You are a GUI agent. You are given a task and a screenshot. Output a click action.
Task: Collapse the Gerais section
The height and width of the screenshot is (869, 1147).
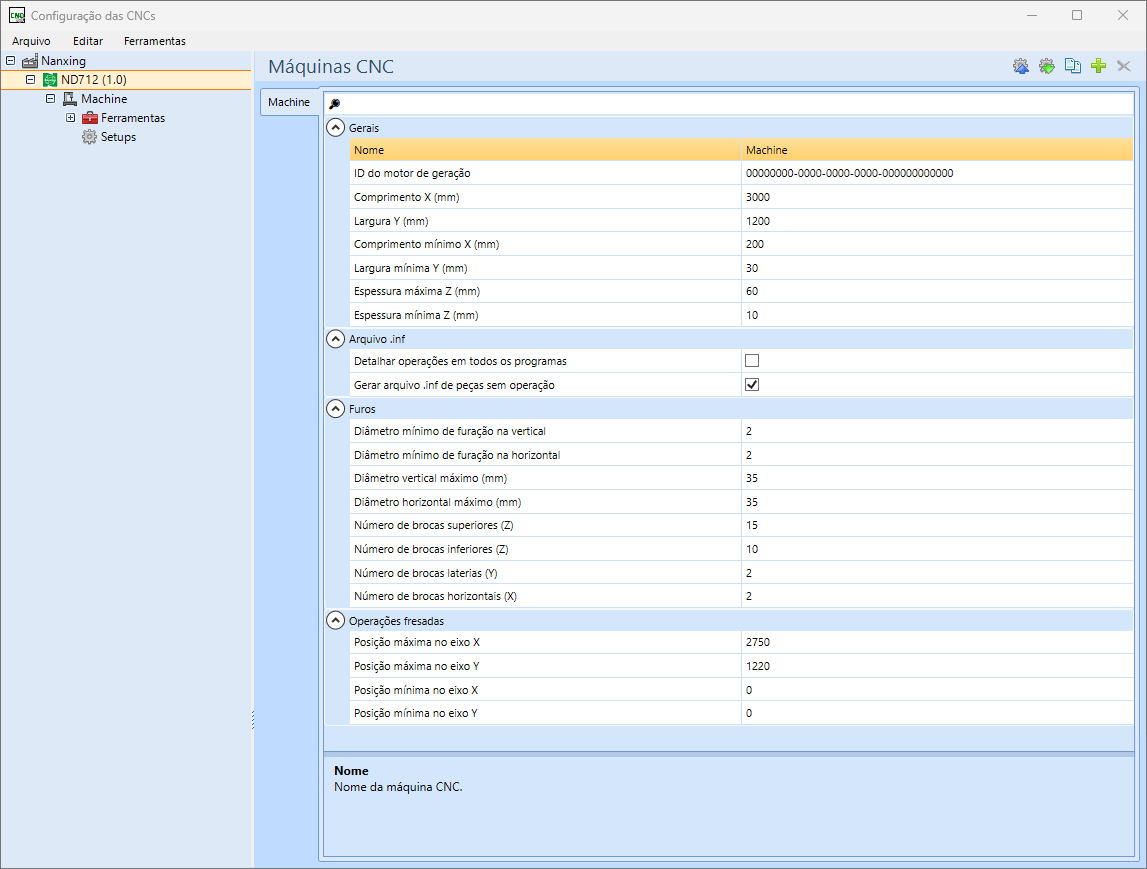click(x=335, y=128)
